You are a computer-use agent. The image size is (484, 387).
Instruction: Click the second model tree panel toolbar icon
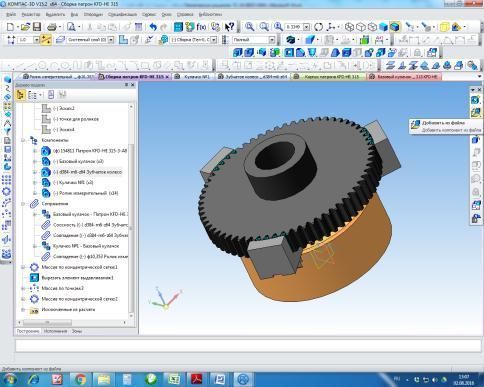33,95
